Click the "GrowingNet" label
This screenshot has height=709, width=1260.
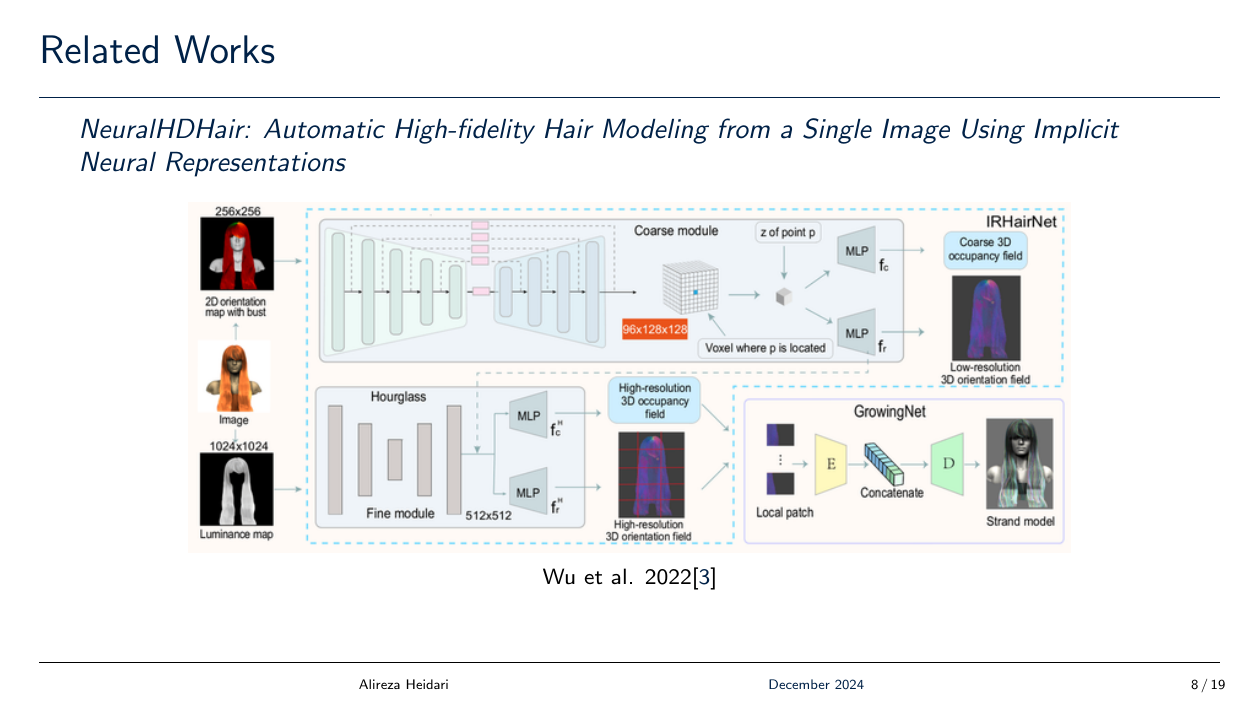(889, 412)
